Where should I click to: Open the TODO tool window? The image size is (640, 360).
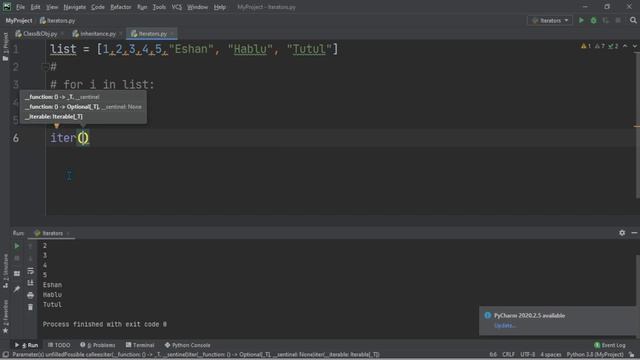click(59, 345)
